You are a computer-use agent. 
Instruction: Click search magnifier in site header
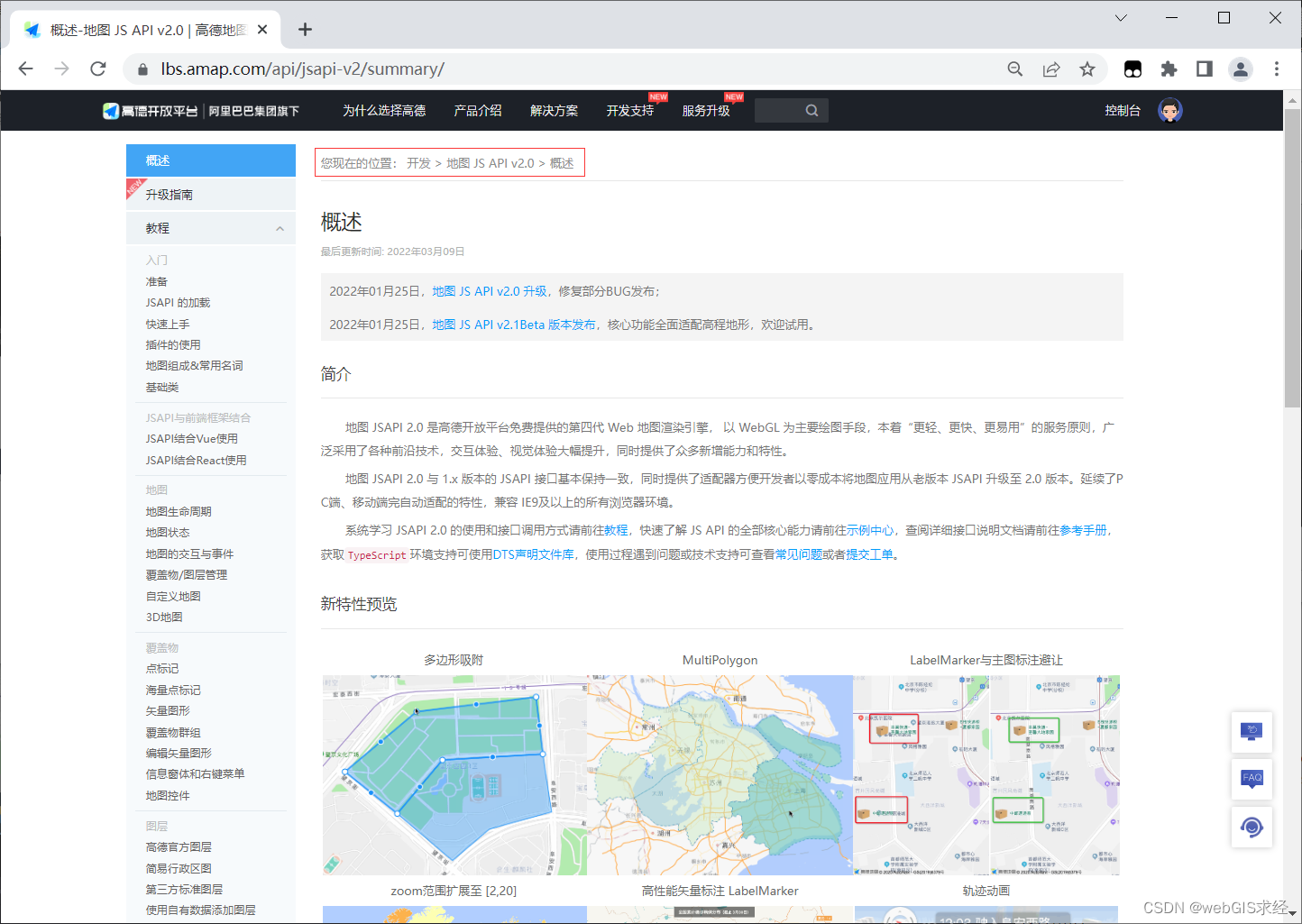(x=812, y=111)
